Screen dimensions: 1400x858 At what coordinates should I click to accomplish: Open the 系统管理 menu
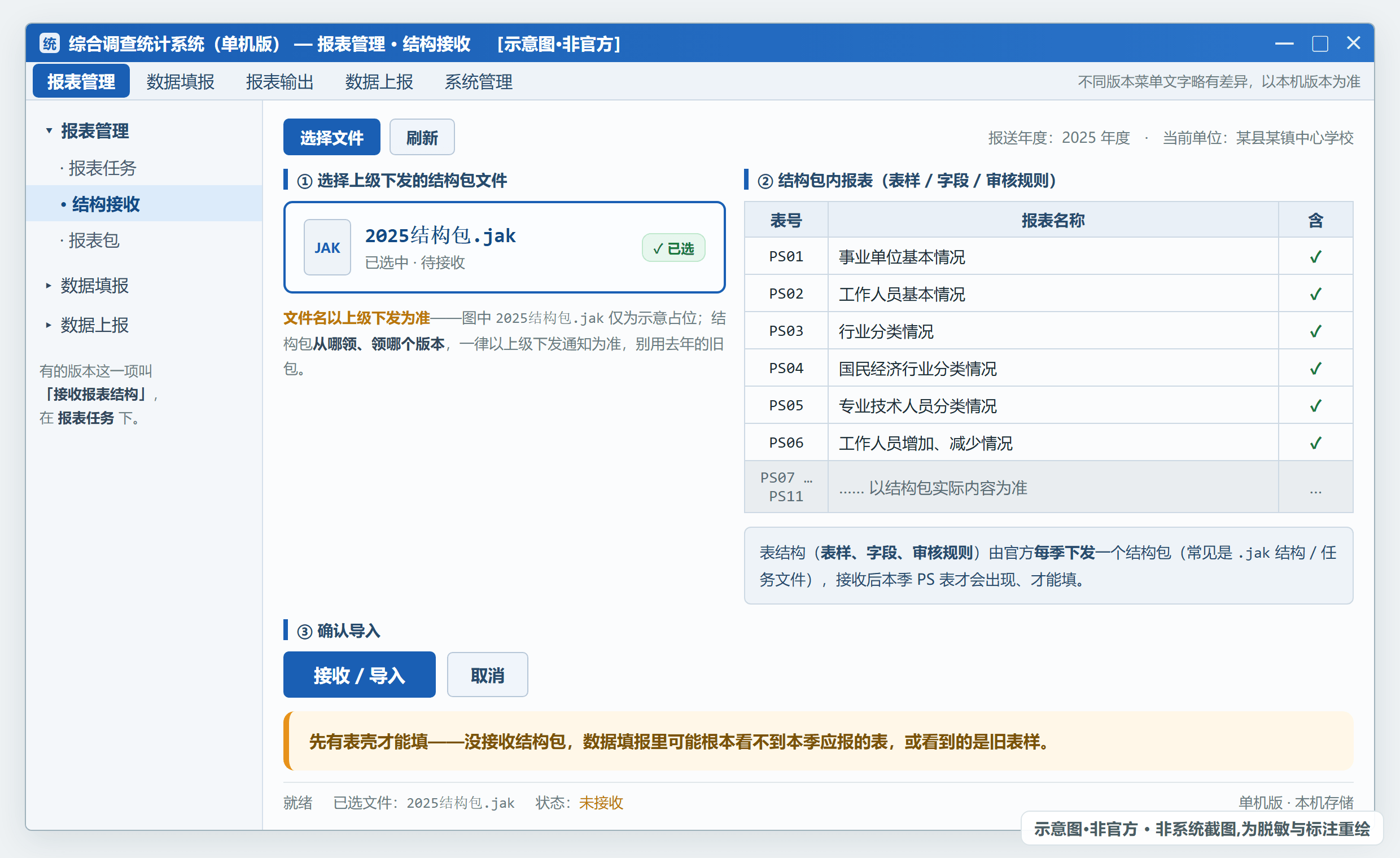(x=478, y=81)
